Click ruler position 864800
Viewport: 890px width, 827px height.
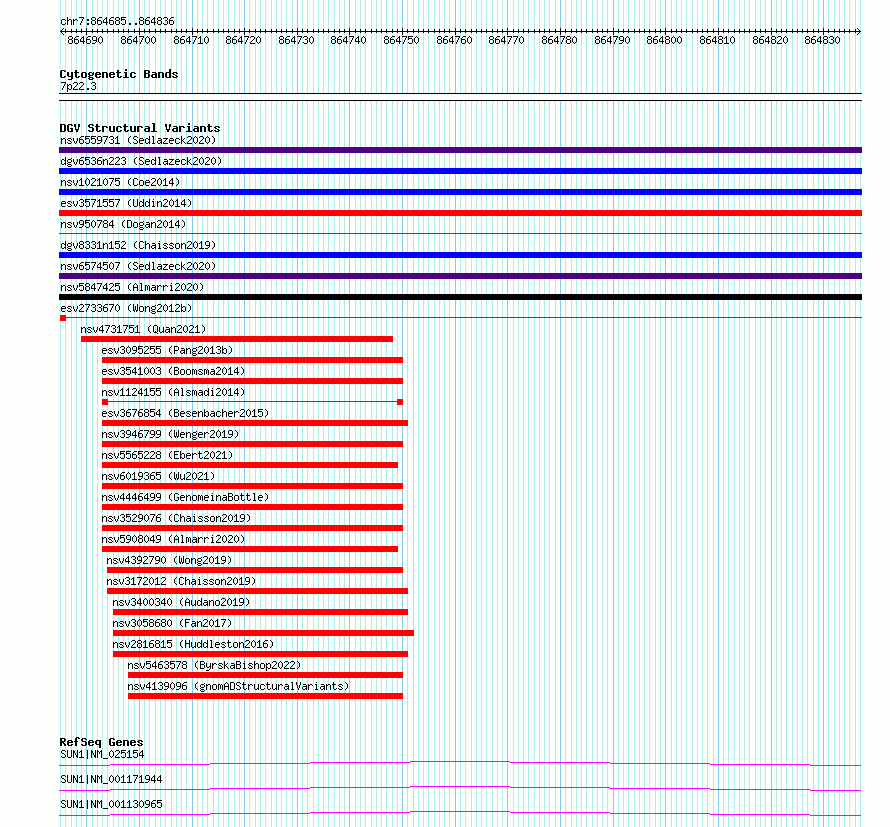click(664, 40)
